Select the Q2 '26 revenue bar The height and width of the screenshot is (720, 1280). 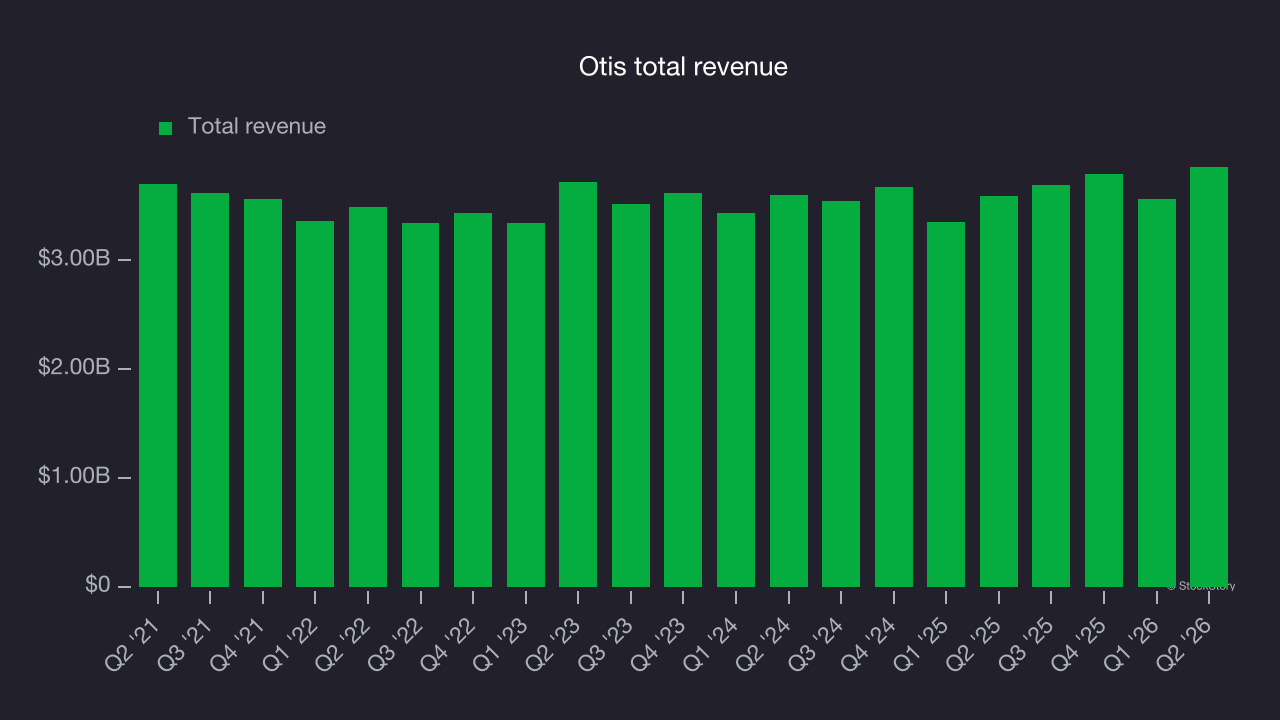point(1209,377)
